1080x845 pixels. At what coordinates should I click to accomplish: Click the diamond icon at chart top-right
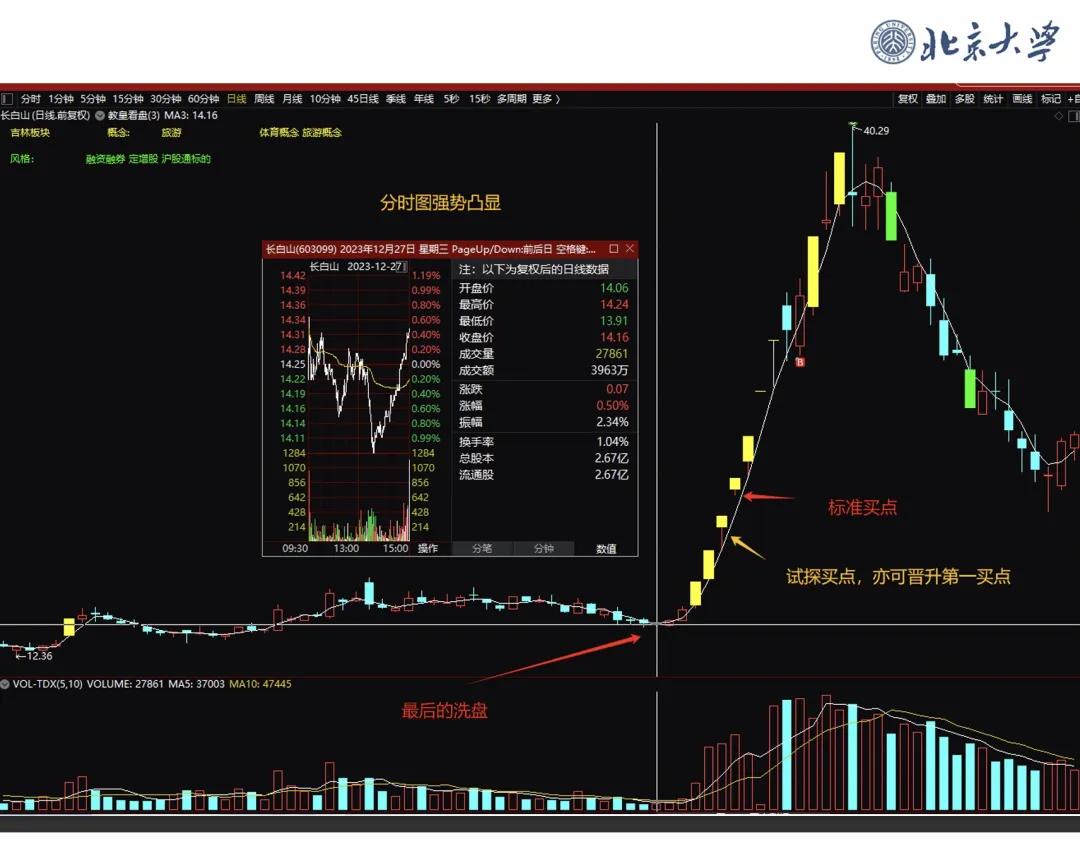pyautogui.click(x=1059, y=116)
